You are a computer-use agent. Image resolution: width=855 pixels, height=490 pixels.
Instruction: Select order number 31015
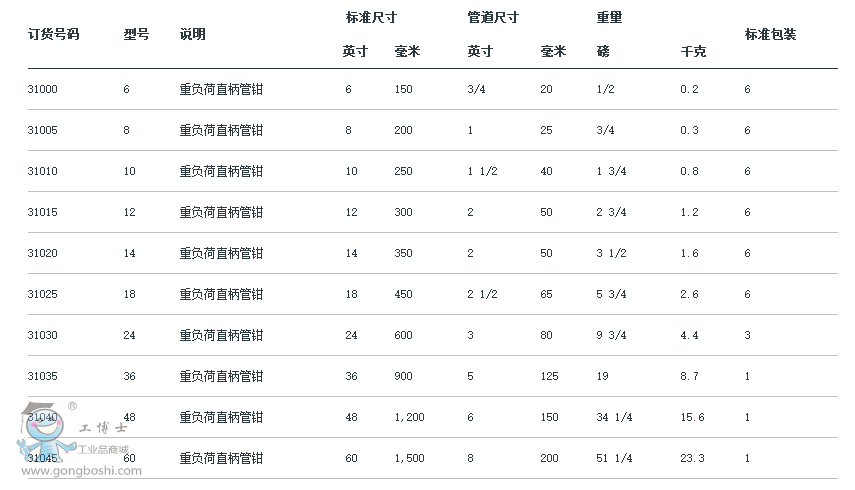(x=43, y=212)
